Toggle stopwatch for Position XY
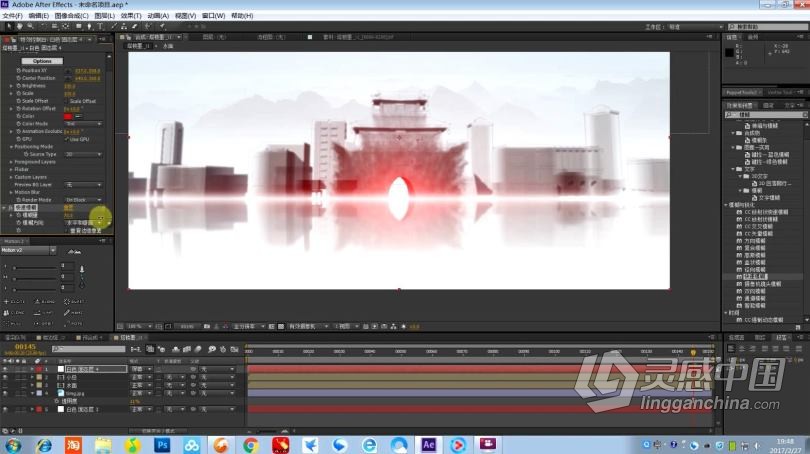 (19, 70)
